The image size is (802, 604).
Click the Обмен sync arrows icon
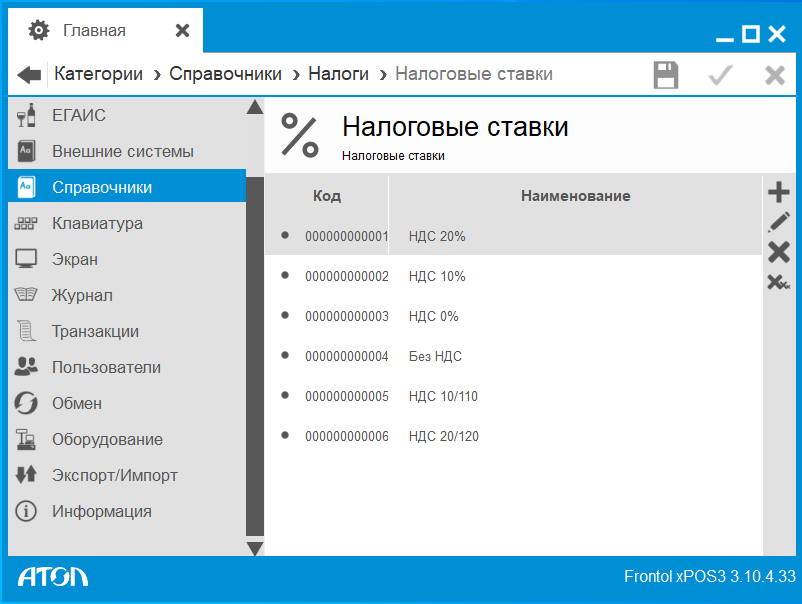pyautogui.click(x=26, y=403)
